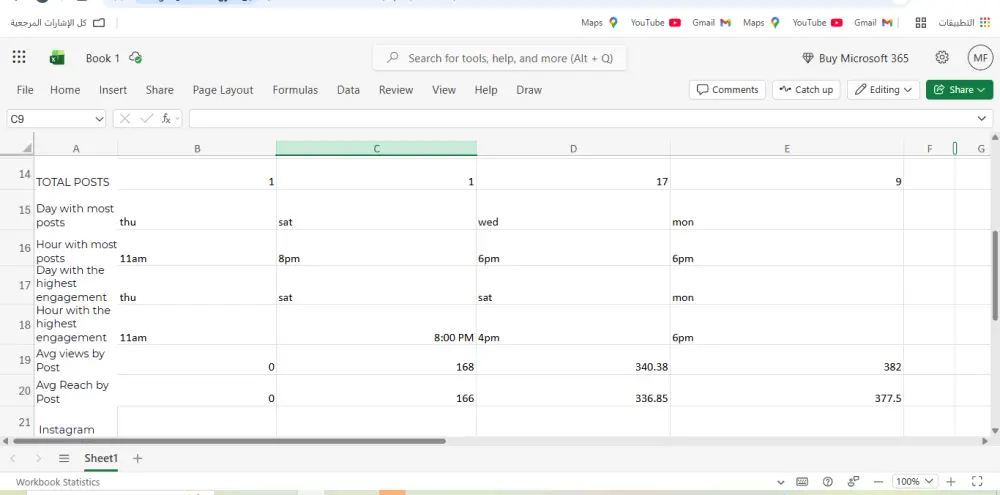Image resolution: width=1000 pixels, height=495 pixels.
Task: Open the Comments pane button
Action: pos(727,89)
